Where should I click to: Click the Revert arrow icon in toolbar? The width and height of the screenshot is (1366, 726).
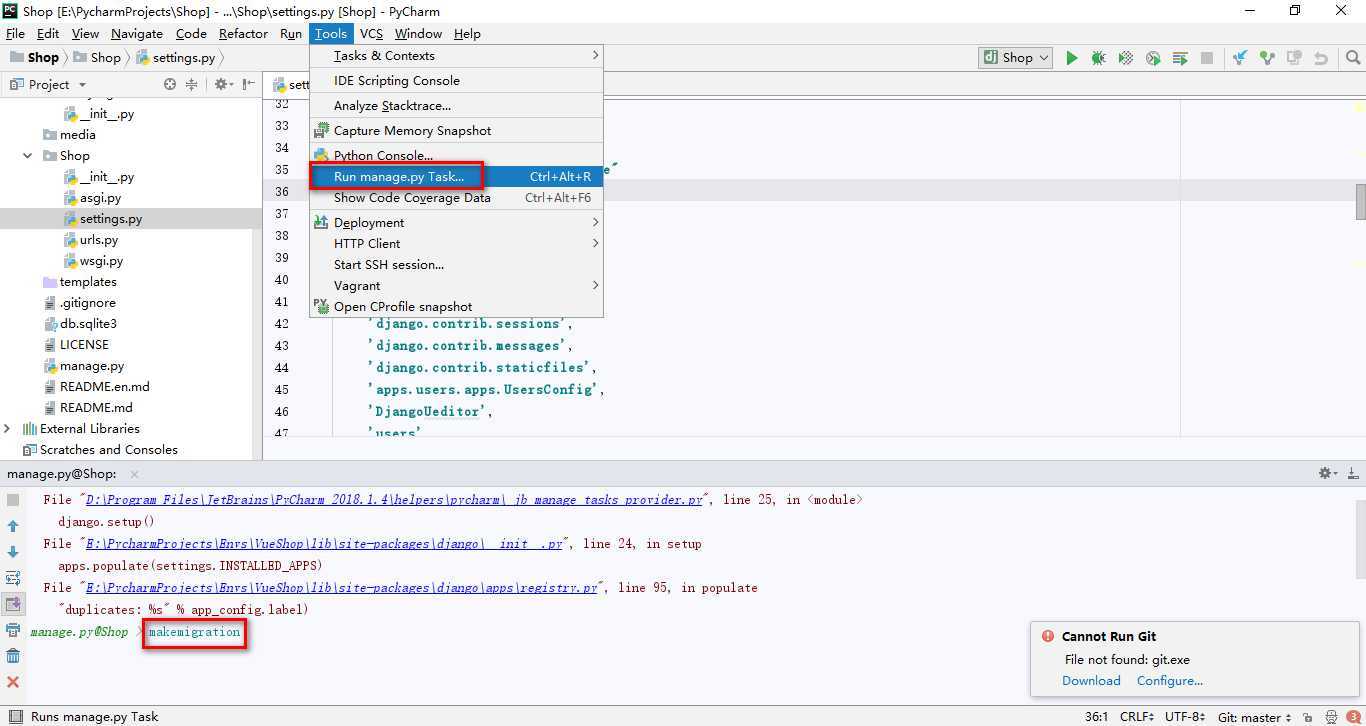tap(1321, 58)
